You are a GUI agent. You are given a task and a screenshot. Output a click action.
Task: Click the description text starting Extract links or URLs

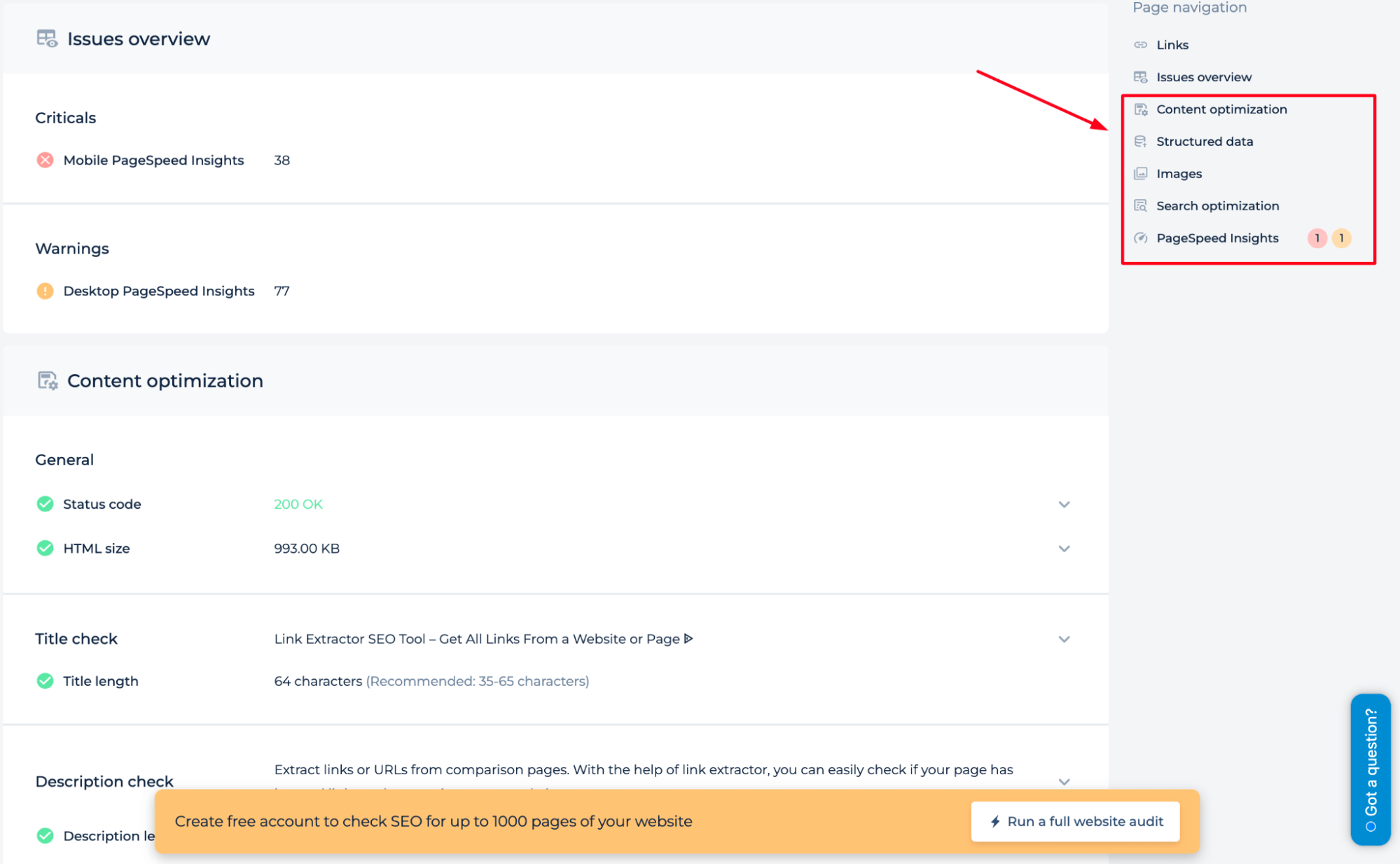tap(644, 769)
